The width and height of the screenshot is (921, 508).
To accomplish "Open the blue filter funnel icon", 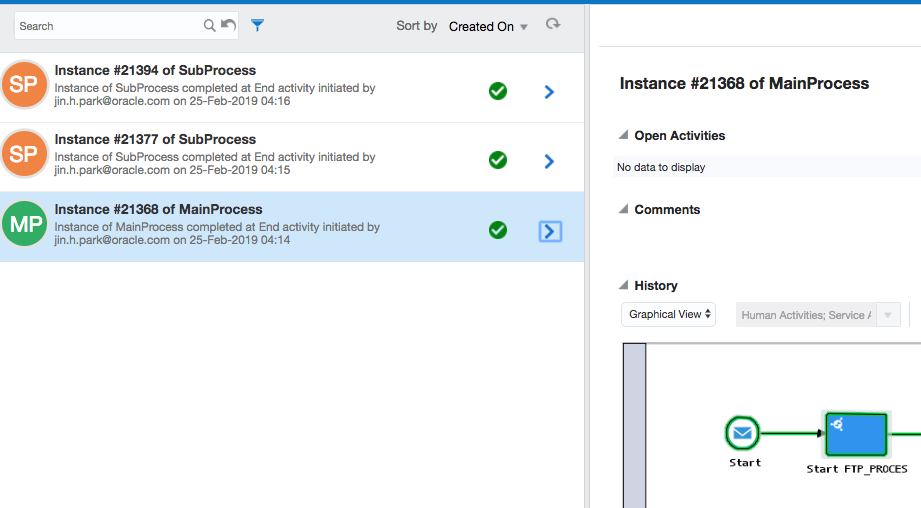I will [x=257, y=26].
